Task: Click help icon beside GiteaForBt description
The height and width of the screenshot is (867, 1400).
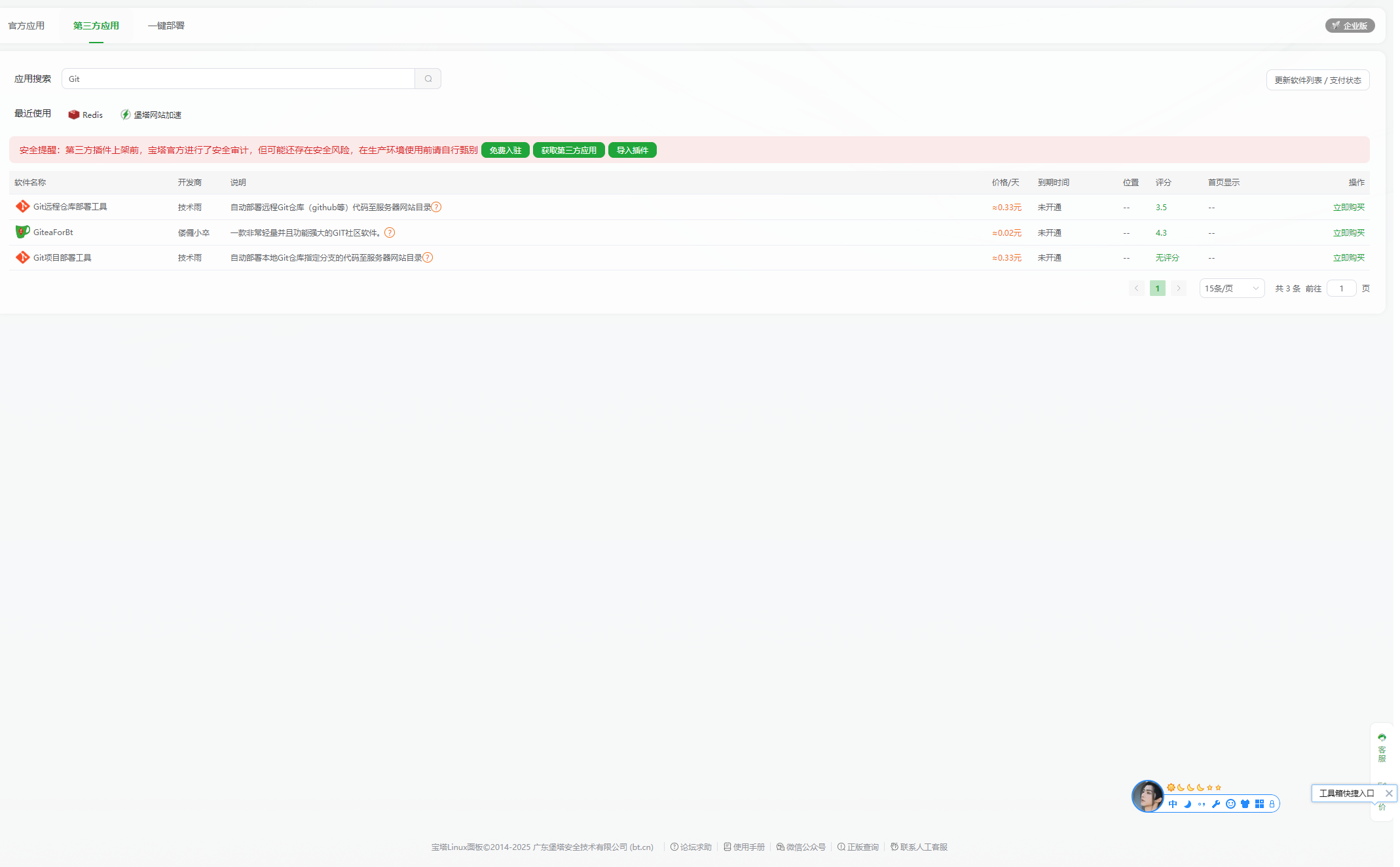Action: [390, 232]
